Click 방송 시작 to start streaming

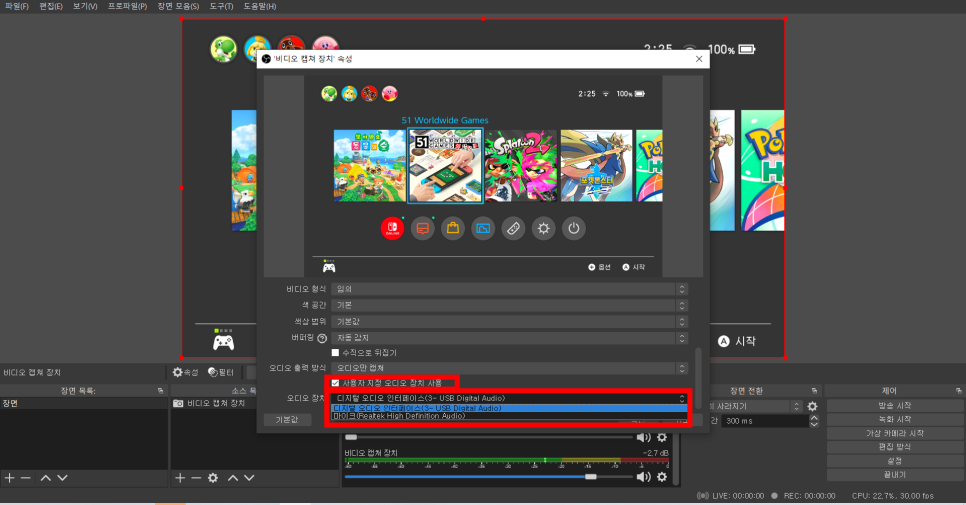pyautogui.click(x=895, y=406)
